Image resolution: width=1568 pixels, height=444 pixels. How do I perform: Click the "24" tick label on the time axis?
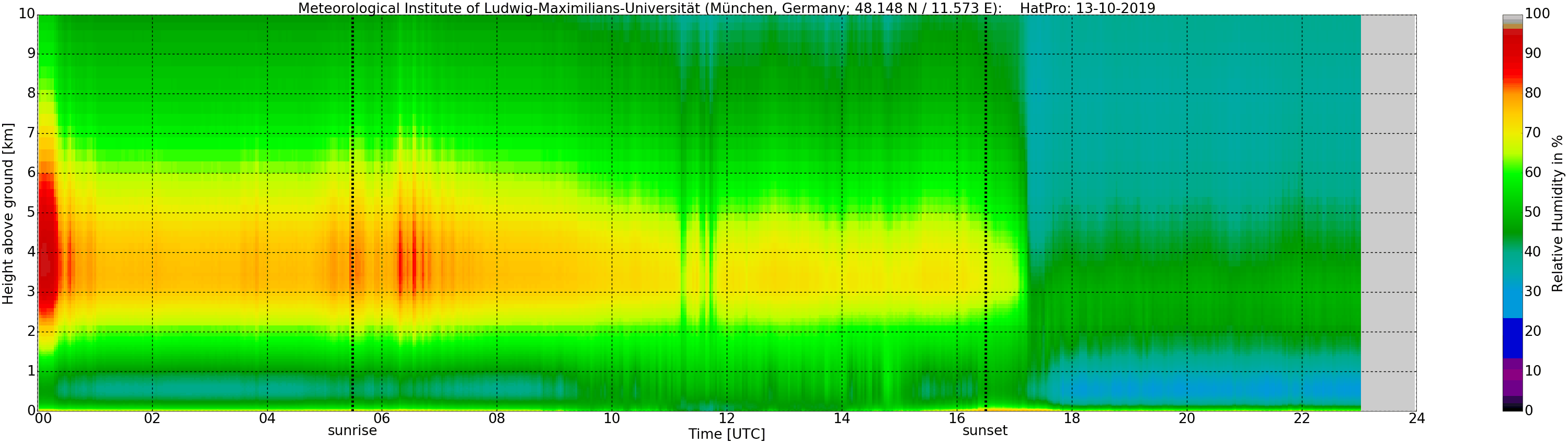pos(1416,418)
